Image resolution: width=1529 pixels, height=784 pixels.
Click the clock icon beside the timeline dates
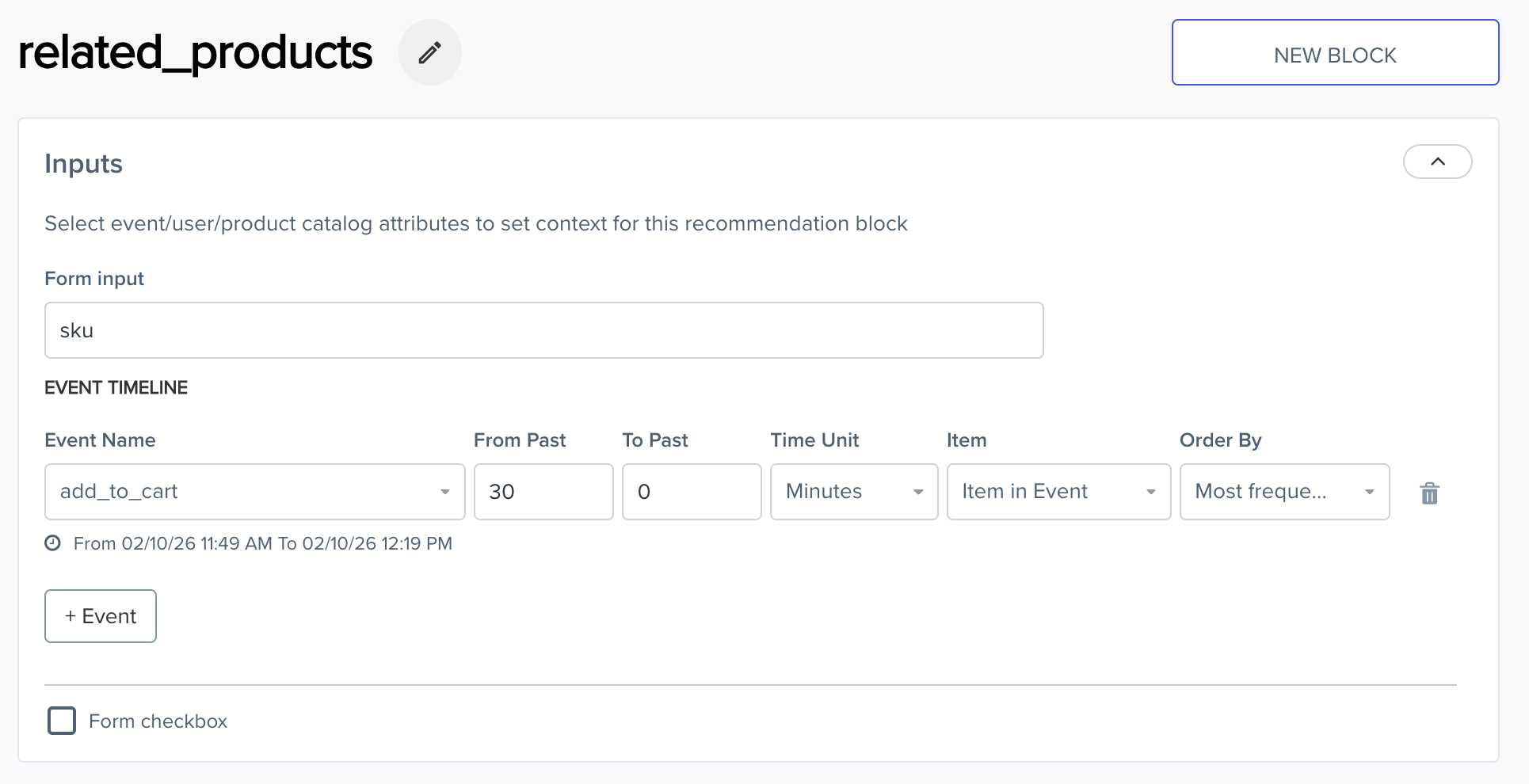tap(53, 542)
